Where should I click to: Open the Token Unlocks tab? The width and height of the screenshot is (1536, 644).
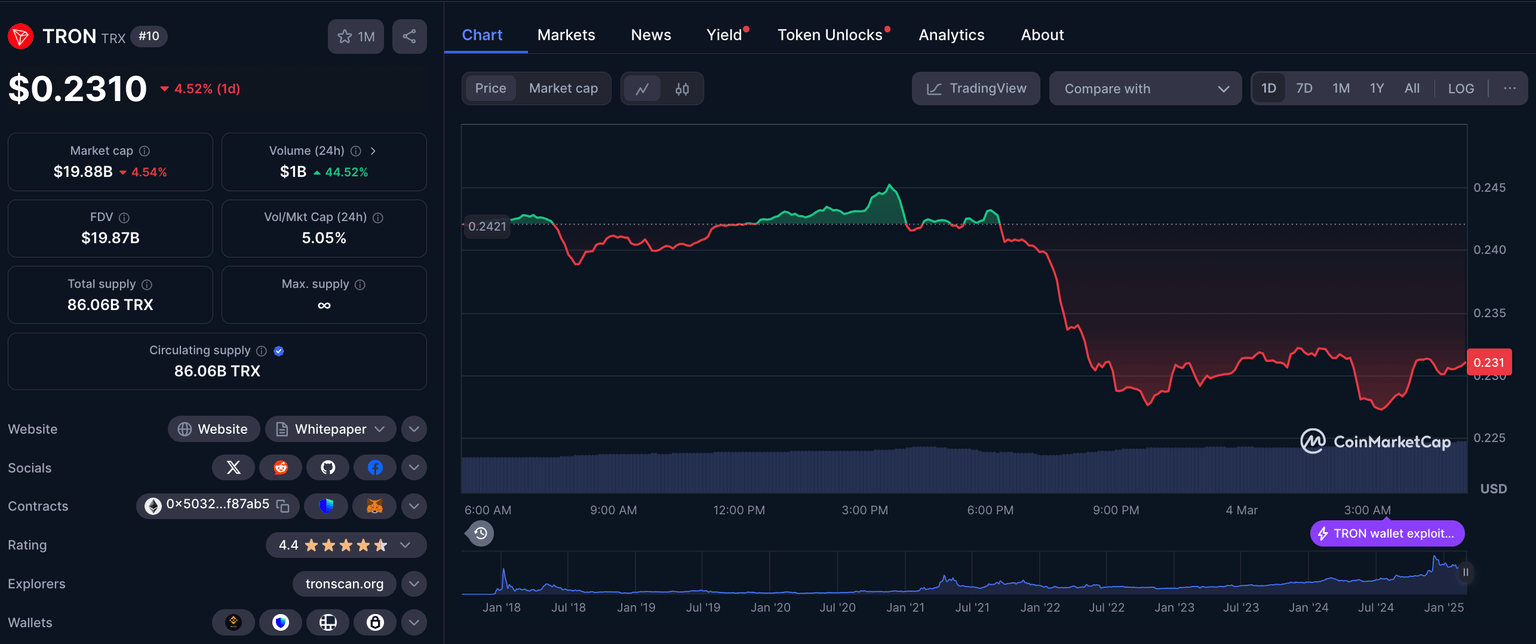[x=830, y=35]
